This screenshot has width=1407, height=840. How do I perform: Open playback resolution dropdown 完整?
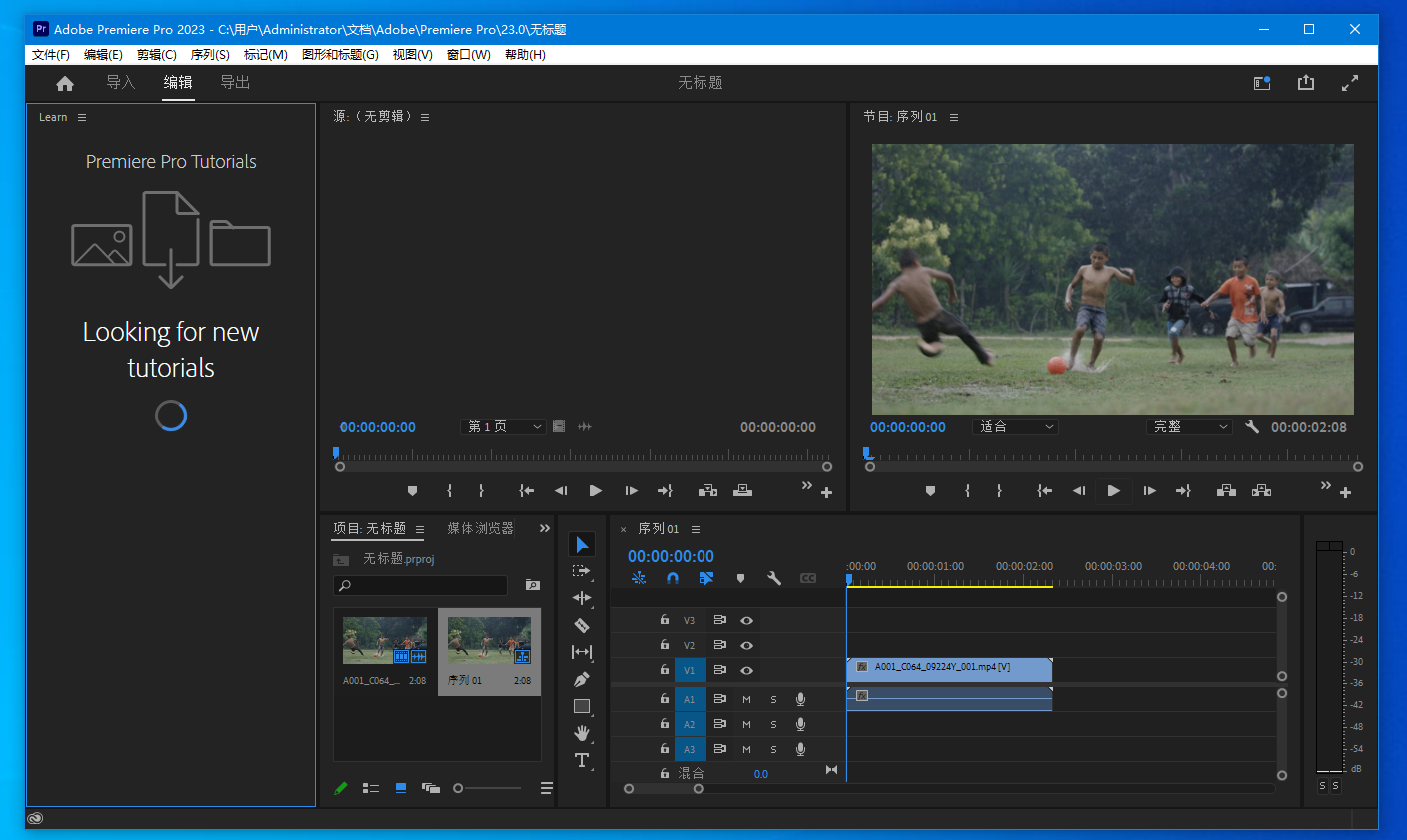pyautogui.click(x=1189, y=426)
